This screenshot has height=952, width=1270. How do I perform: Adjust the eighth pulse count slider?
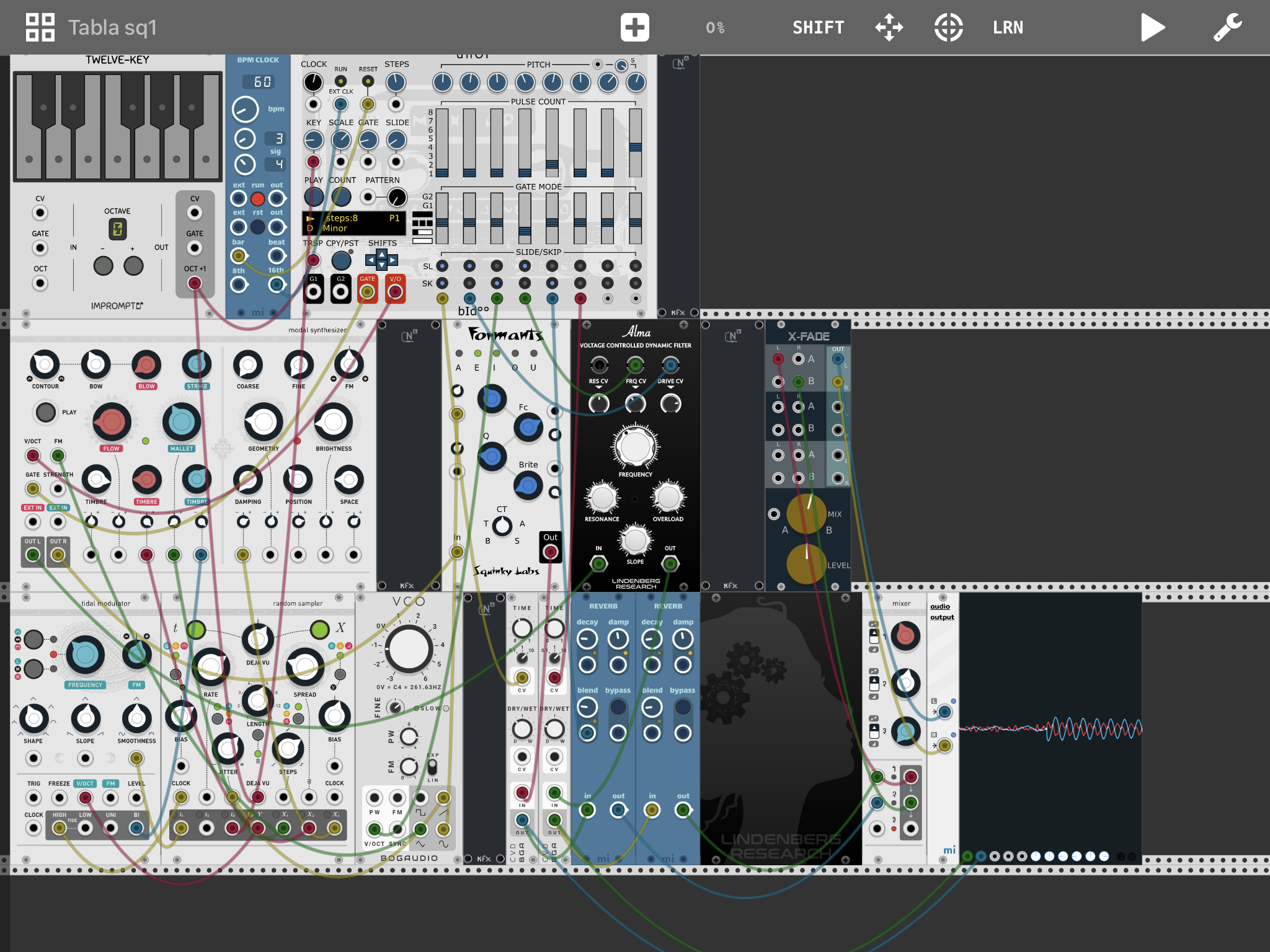click(635, 143)
